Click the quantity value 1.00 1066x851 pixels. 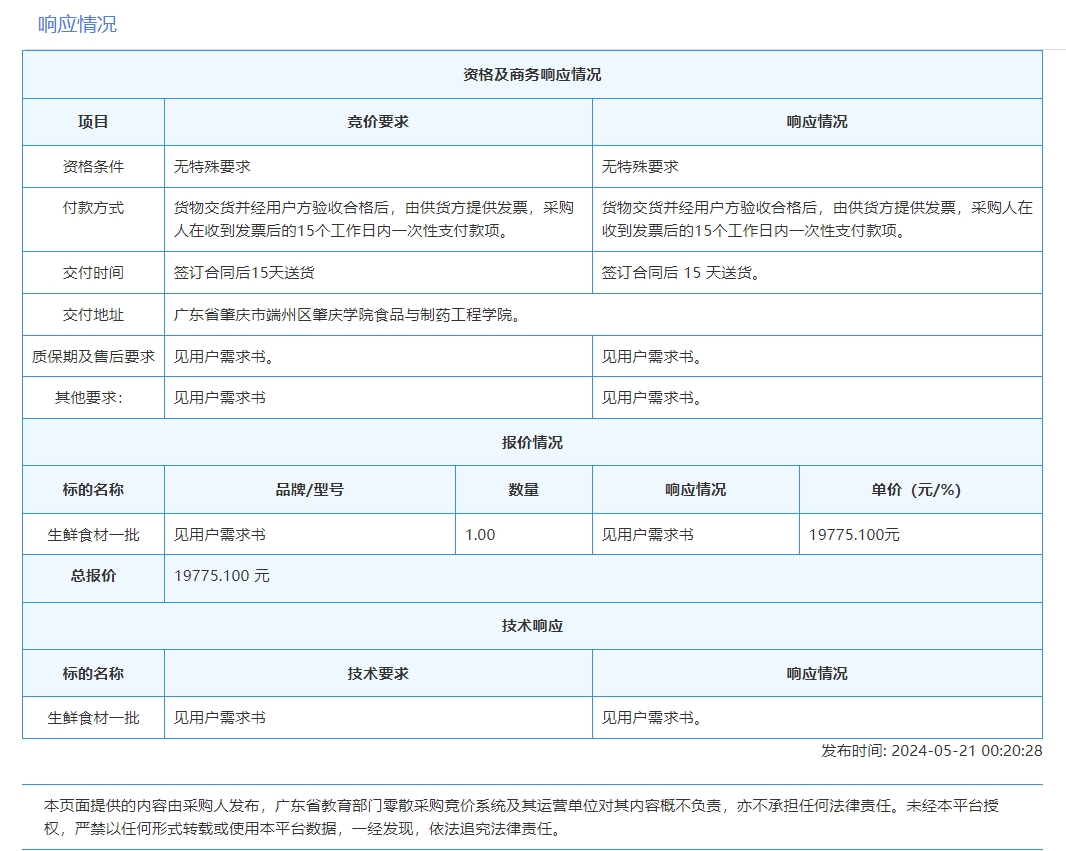(480, 535)
